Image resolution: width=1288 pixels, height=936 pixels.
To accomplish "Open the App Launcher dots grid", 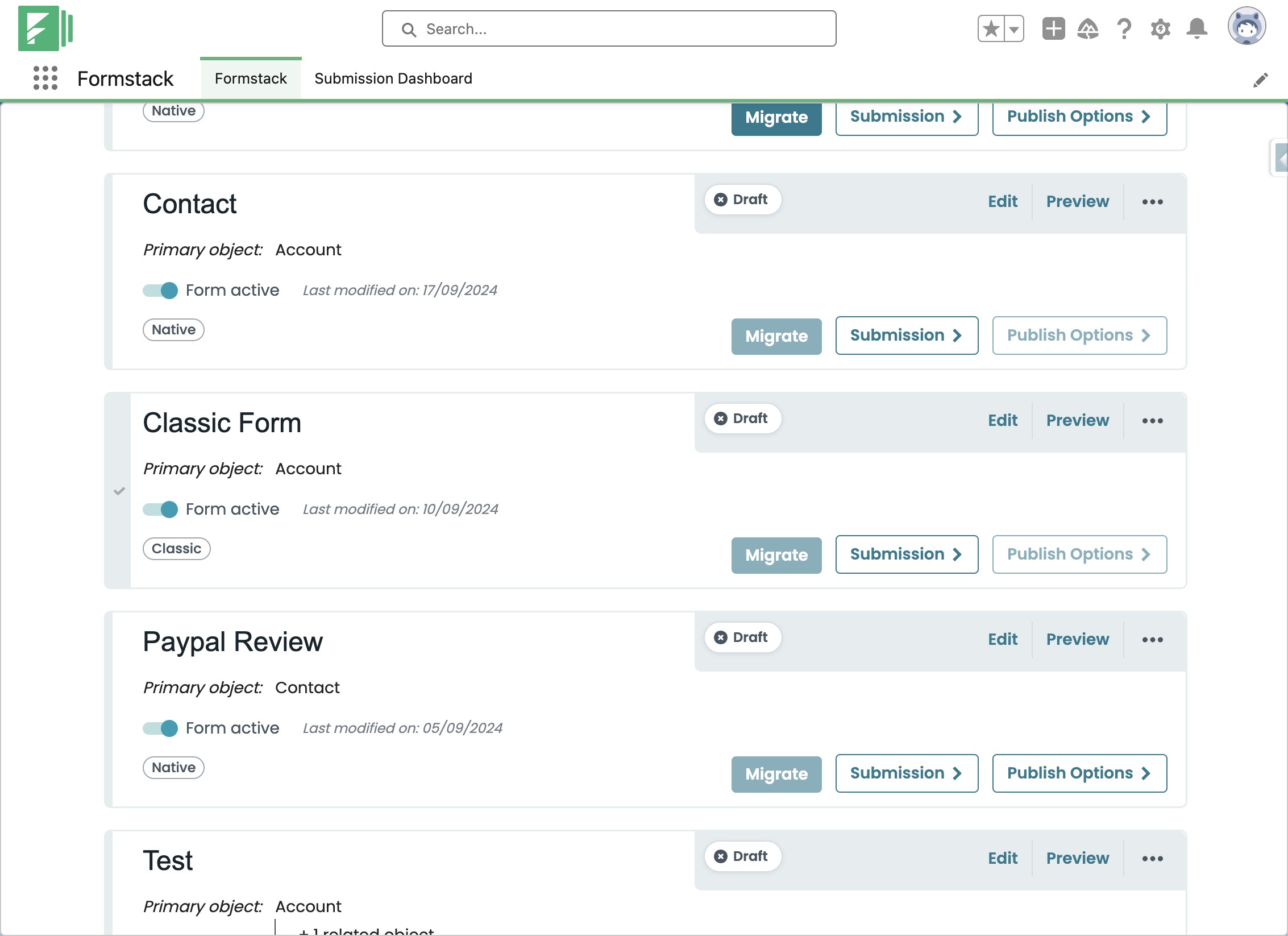I will [x=45, y=78].
